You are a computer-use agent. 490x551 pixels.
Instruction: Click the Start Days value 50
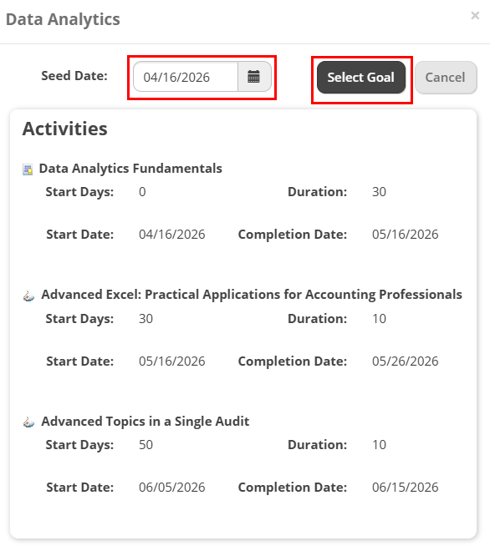[146, 445]
